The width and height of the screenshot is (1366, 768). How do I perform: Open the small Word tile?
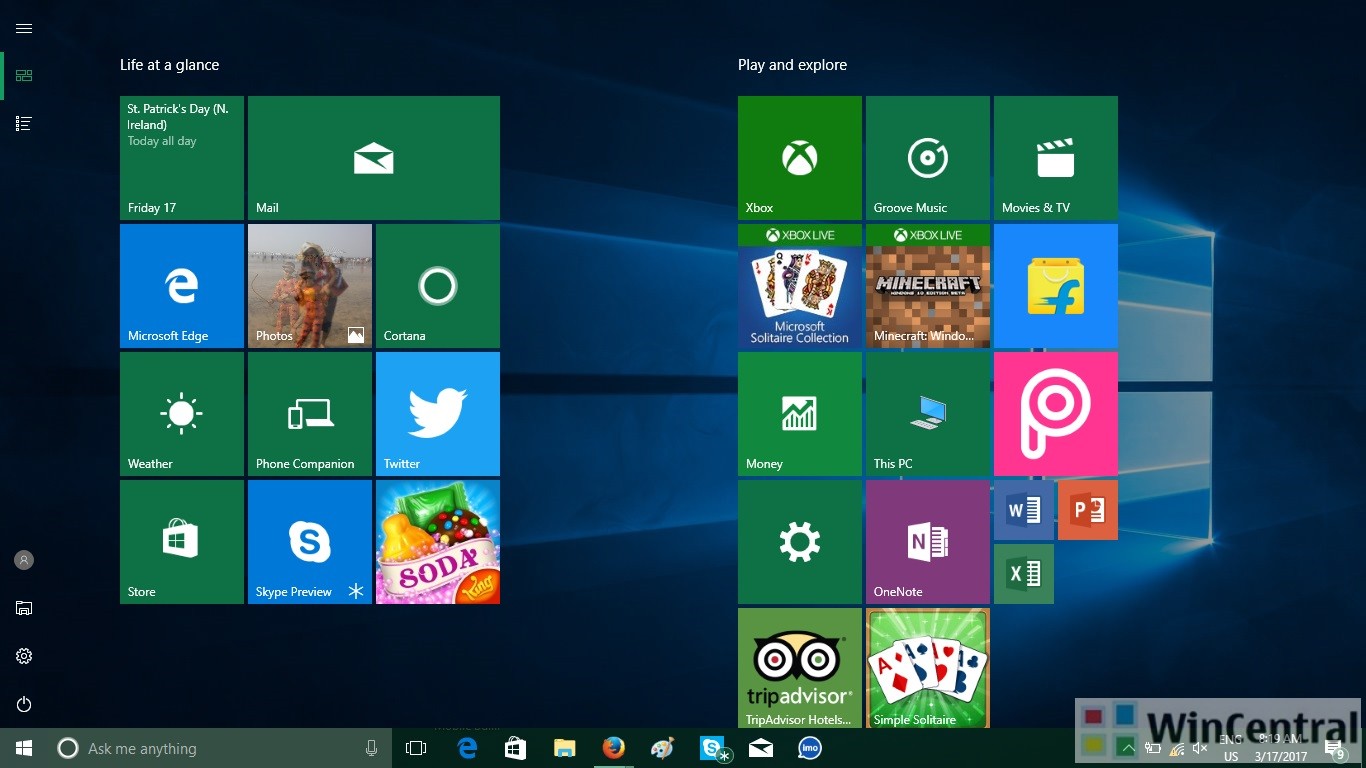tap(1024, 510)
